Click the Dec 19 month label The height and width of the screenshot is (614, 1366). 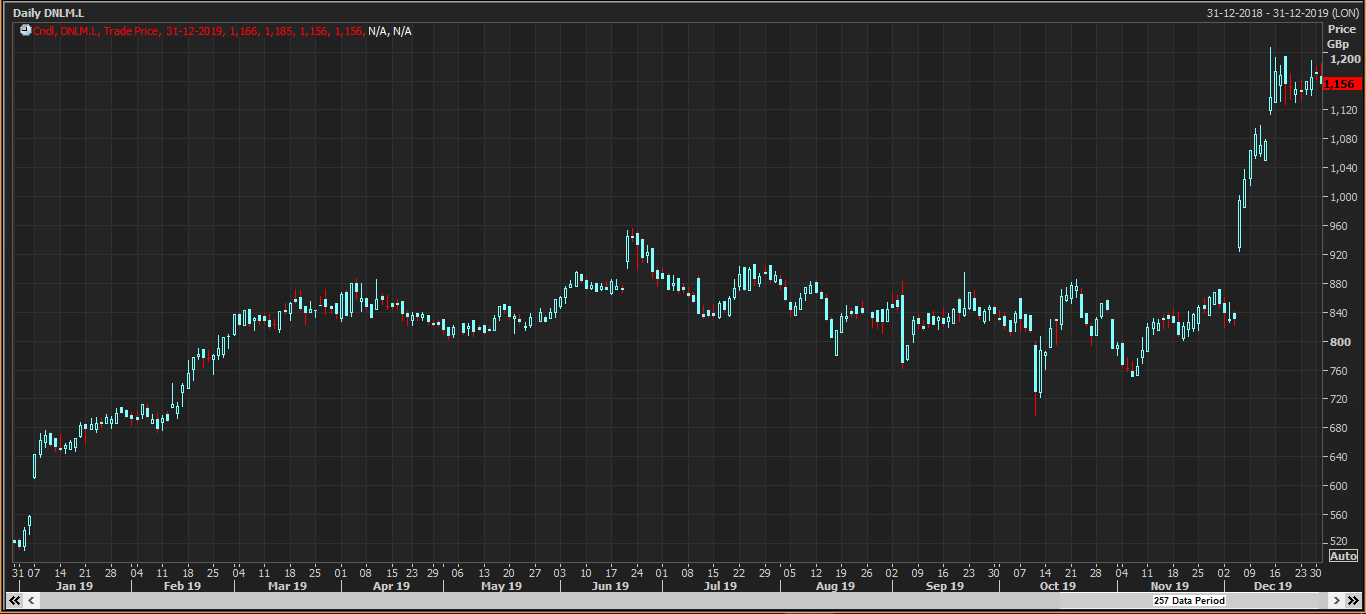(1273, 586)
